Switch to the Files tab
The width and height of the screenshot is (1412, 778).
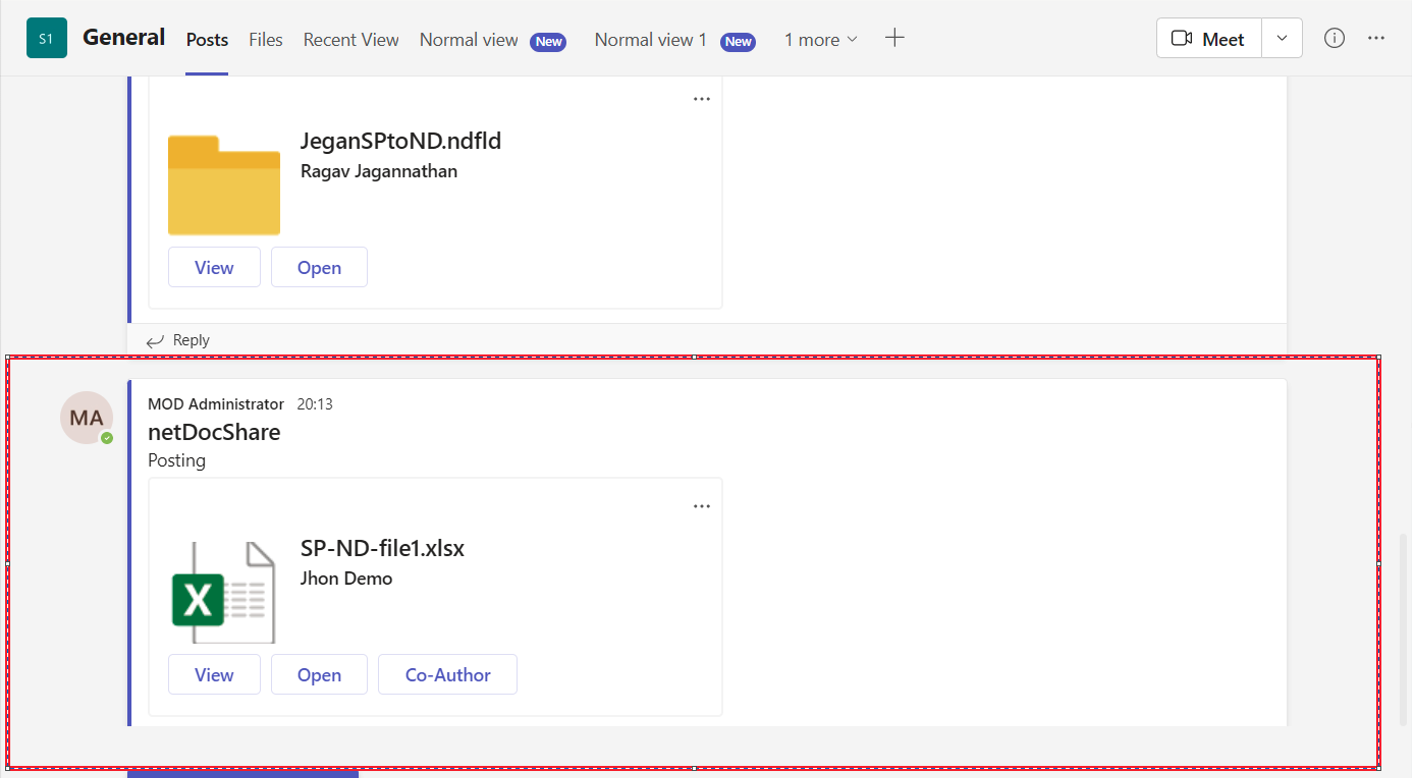tap(265, 40)
